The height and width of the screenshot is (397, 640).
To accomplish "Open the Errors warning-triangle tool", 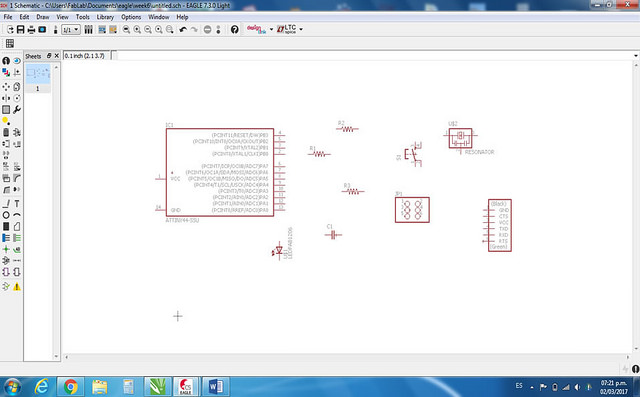I will [x=17, y=286].
